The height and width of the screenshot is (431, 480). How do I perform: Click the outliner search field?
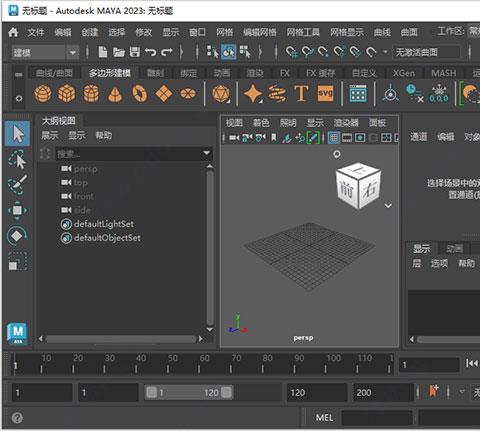click(x=133, y=153)
